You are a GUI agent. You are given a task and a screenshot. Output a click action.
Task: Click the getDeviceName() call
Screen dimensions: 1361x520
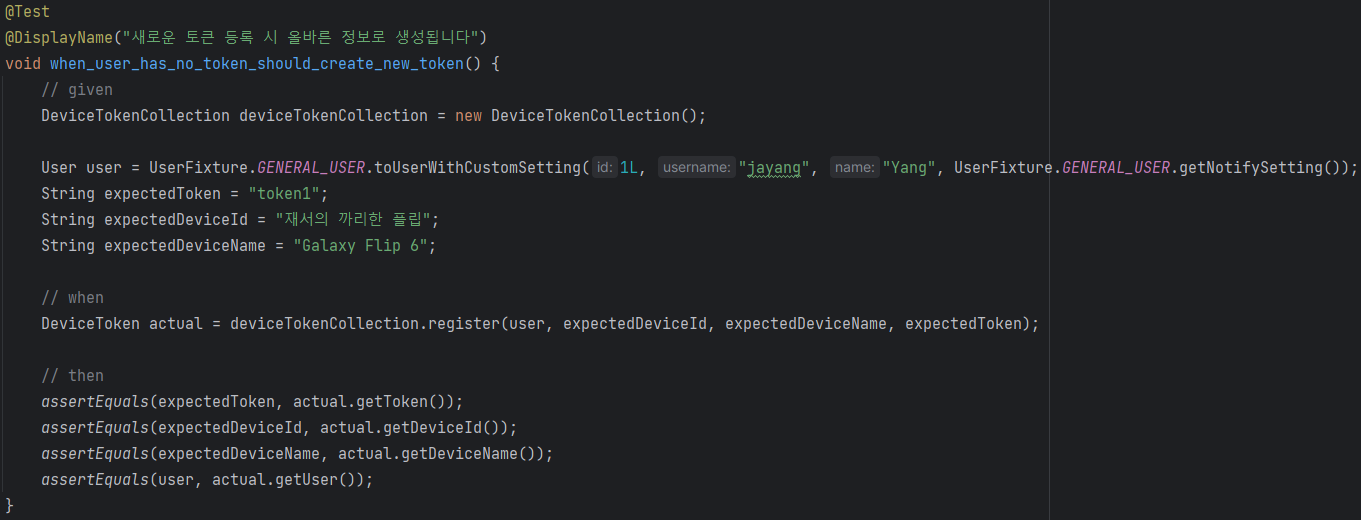pyautogui.click(x=471, y=453)
